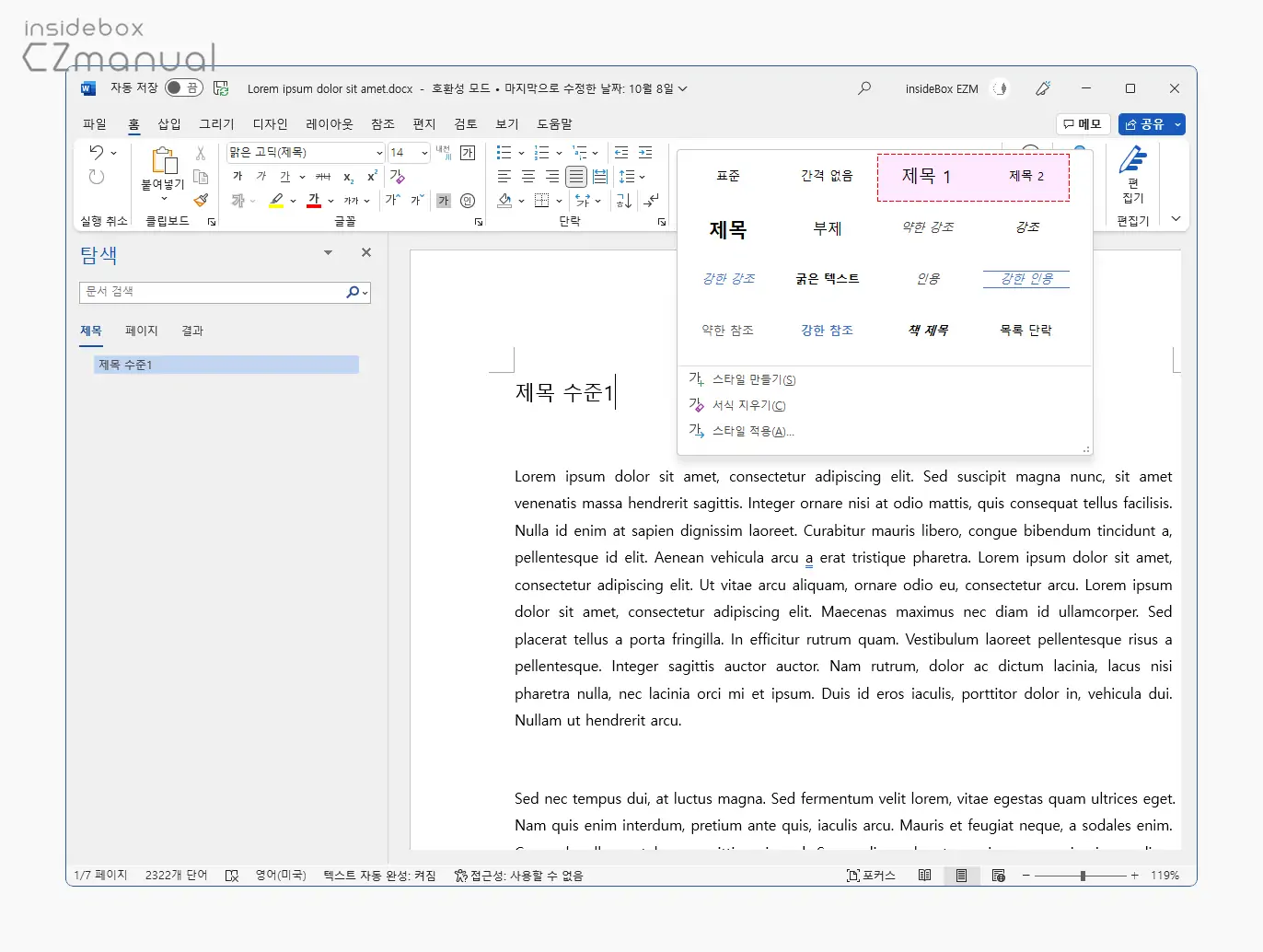Clear all formatting with the eraser icon
The image size is (1263, 952).
pos(397,177)
